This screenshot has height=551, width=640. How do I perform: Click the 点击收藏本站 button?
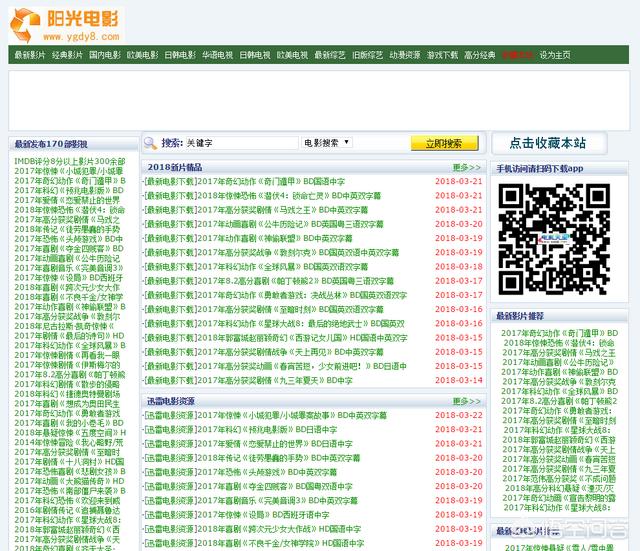coord(548,143)
